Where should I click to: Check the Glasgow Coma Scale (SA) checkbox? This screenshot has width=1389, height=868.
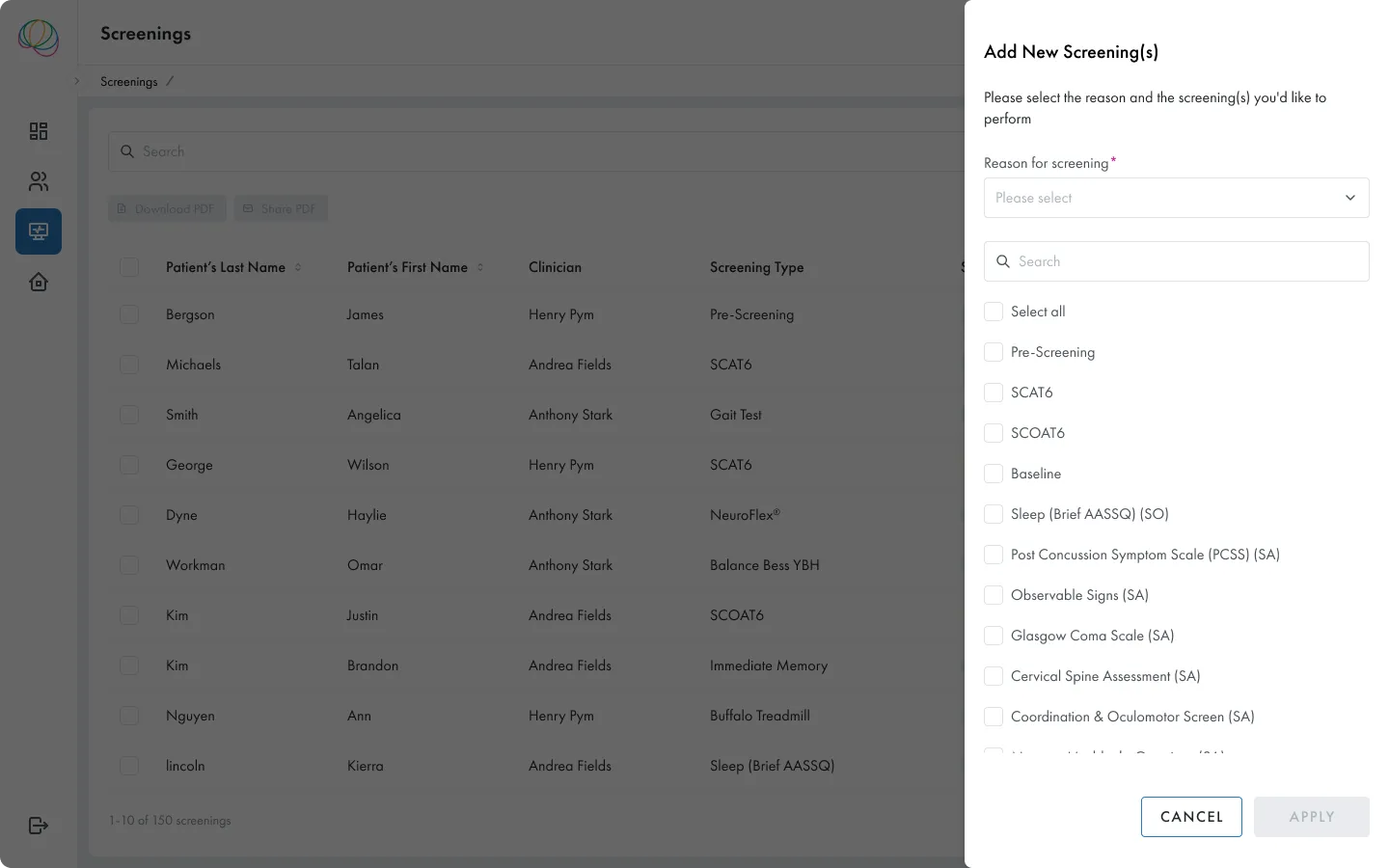(994, 636)
